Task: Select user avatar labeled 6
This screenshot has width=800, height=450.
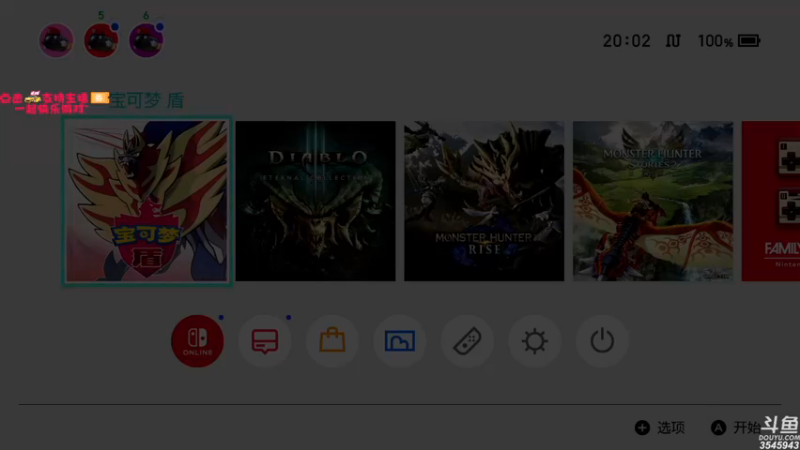Action: (146, 40)
